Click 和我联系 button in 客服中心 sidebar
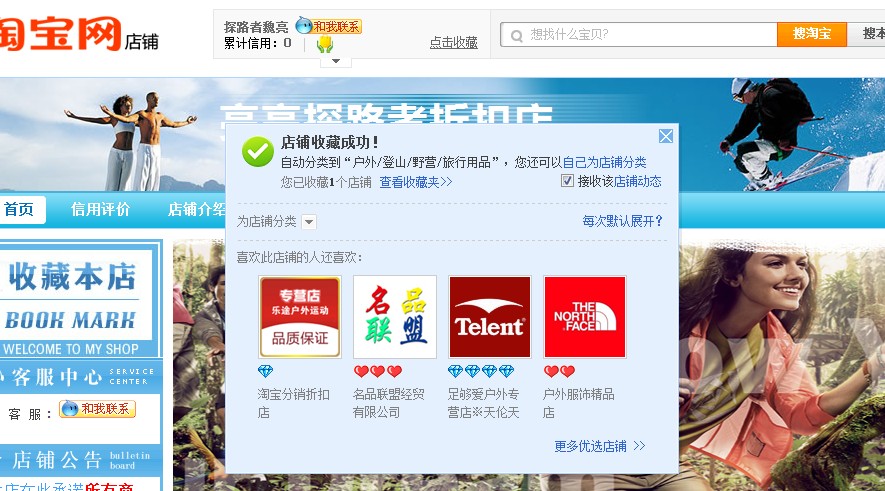Image resolution: width=885 pixels, height=491 pixels. click(x=97, y=409)
